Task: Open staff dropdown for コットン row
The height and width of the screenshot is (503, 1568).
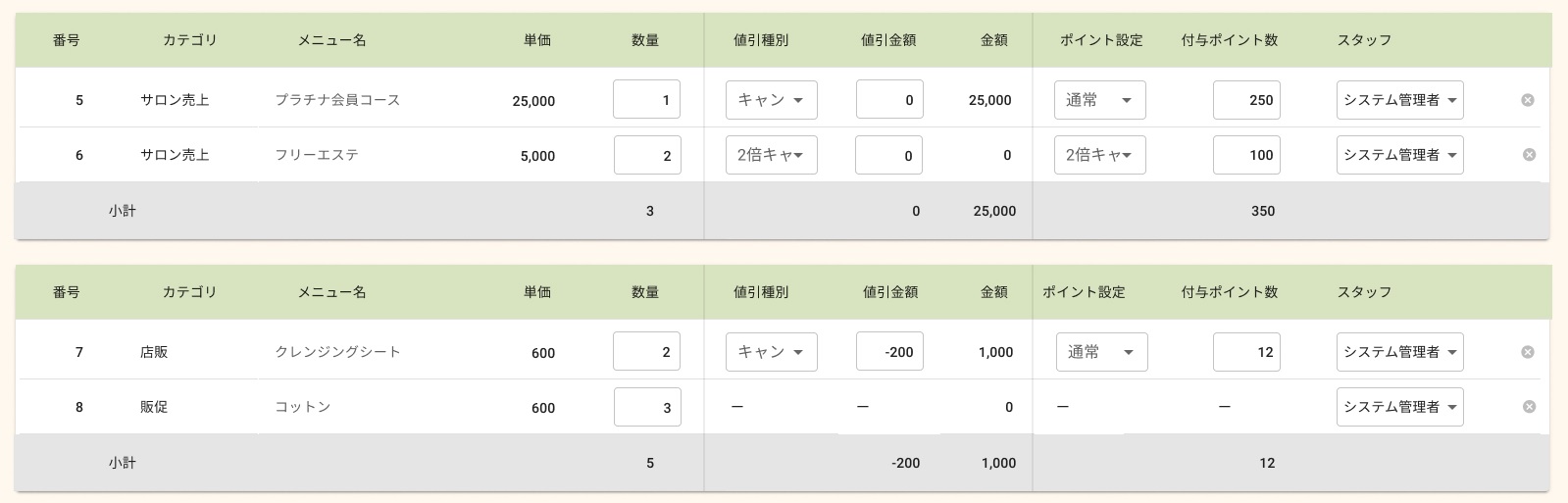Action: pyautogui.click(x=1399, y=407)
